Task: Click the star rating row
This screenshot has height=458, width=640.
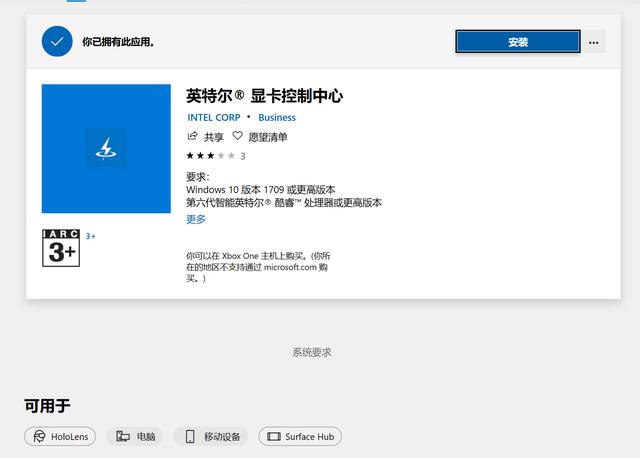Action: coord(211,156)
